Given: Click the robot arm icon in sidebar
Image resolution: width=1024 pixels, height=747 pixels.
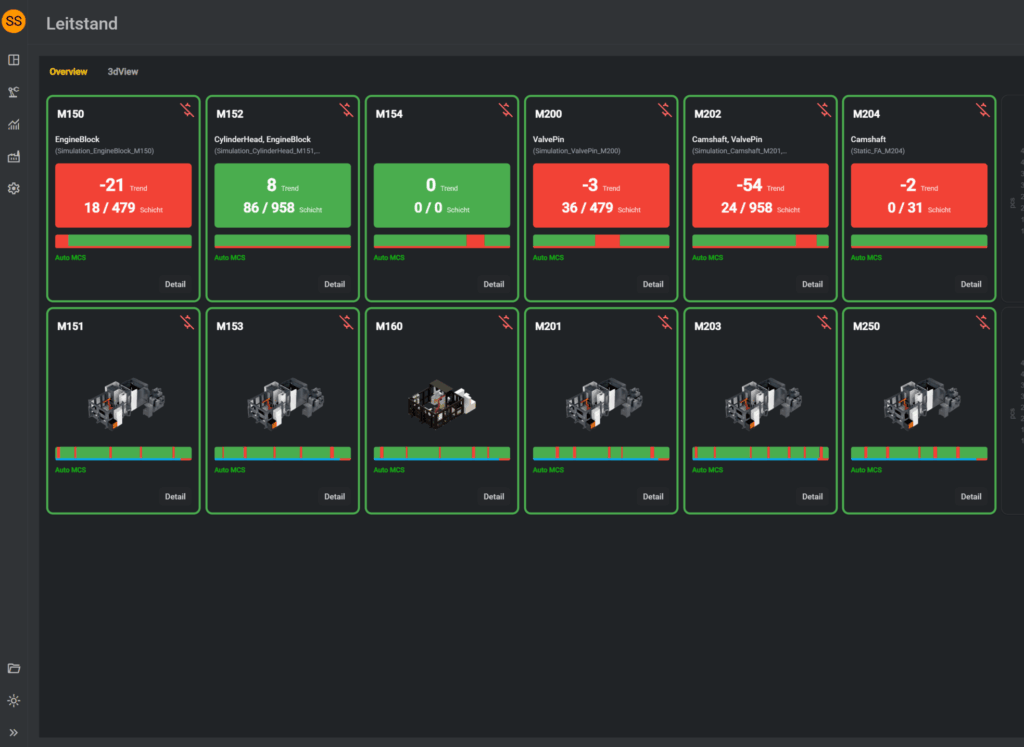Looking at the screenshot, I should [14, 92].
